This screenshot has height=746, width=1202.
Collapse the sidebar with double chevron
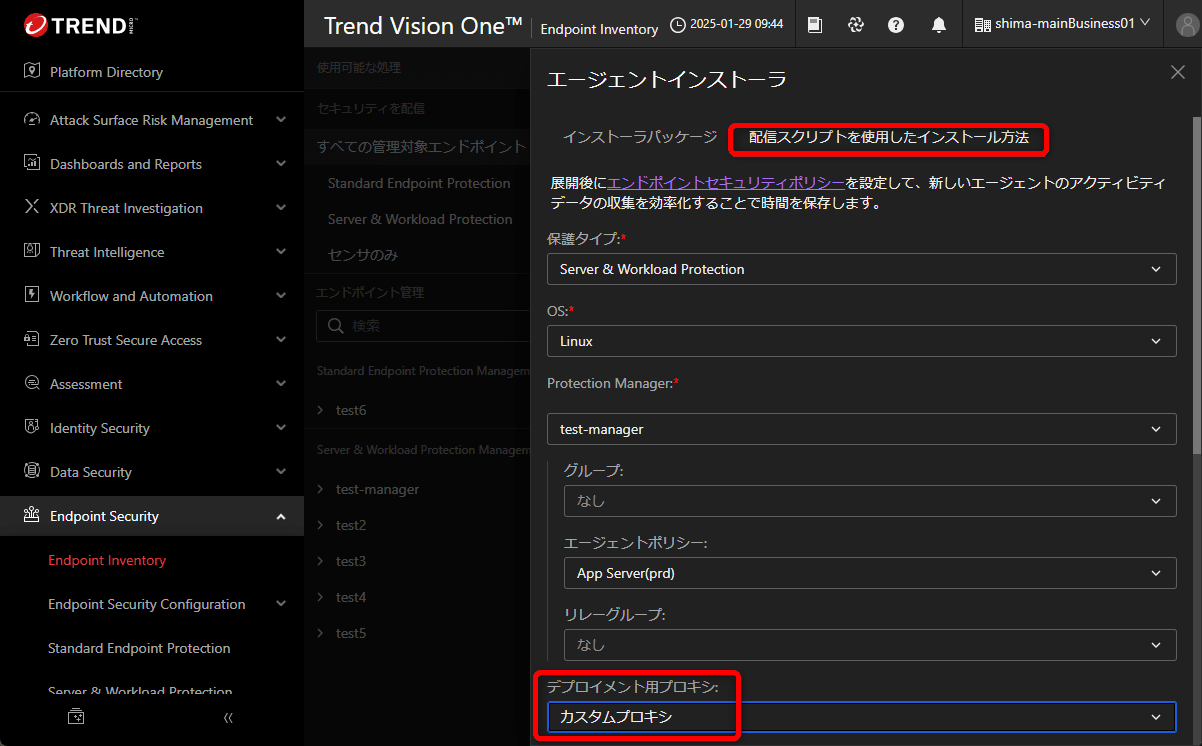(x=228, y=717)
